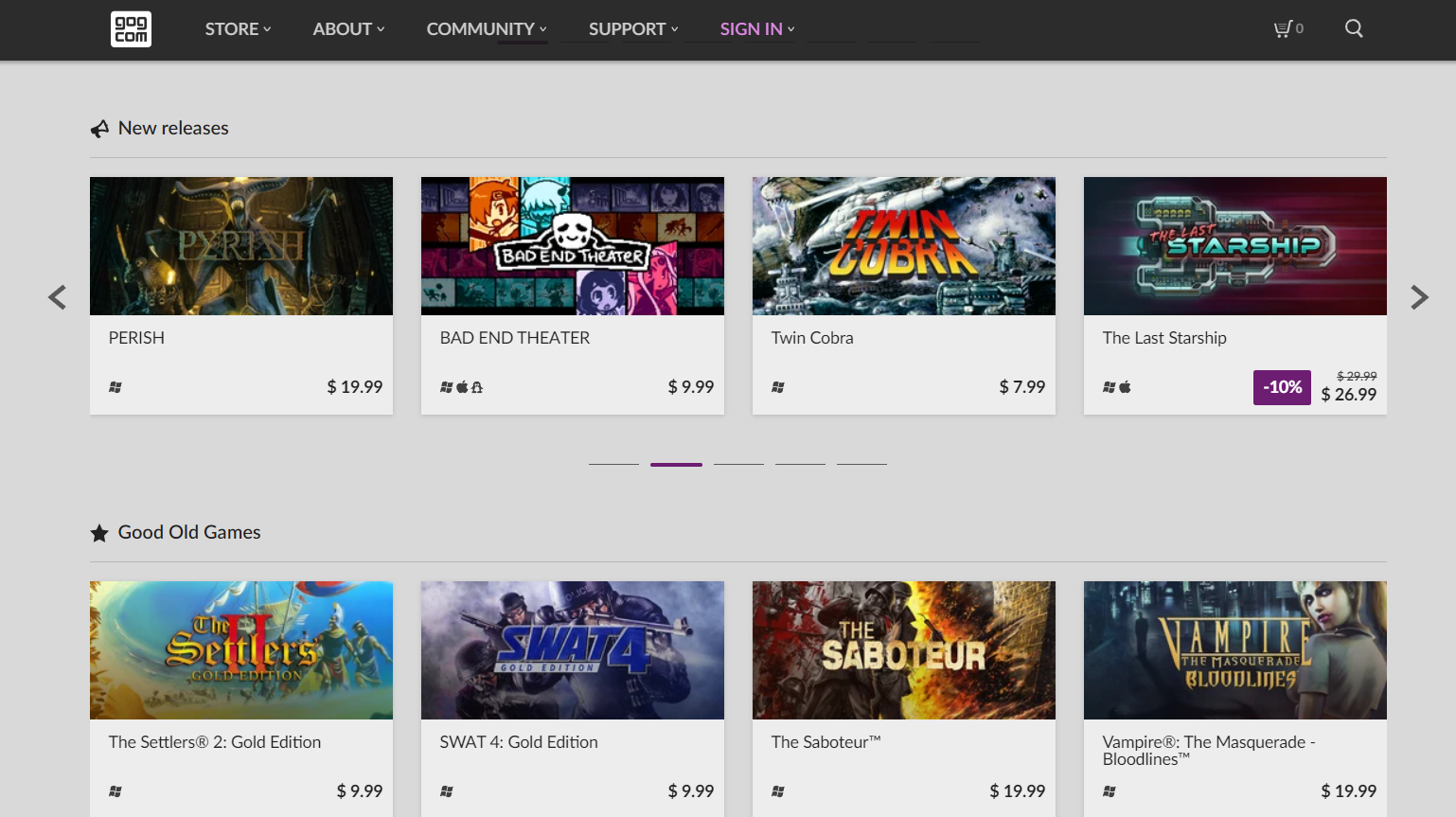
Task: Expand the COMMUNITY dropdown menu
Action: click(488, 29)
